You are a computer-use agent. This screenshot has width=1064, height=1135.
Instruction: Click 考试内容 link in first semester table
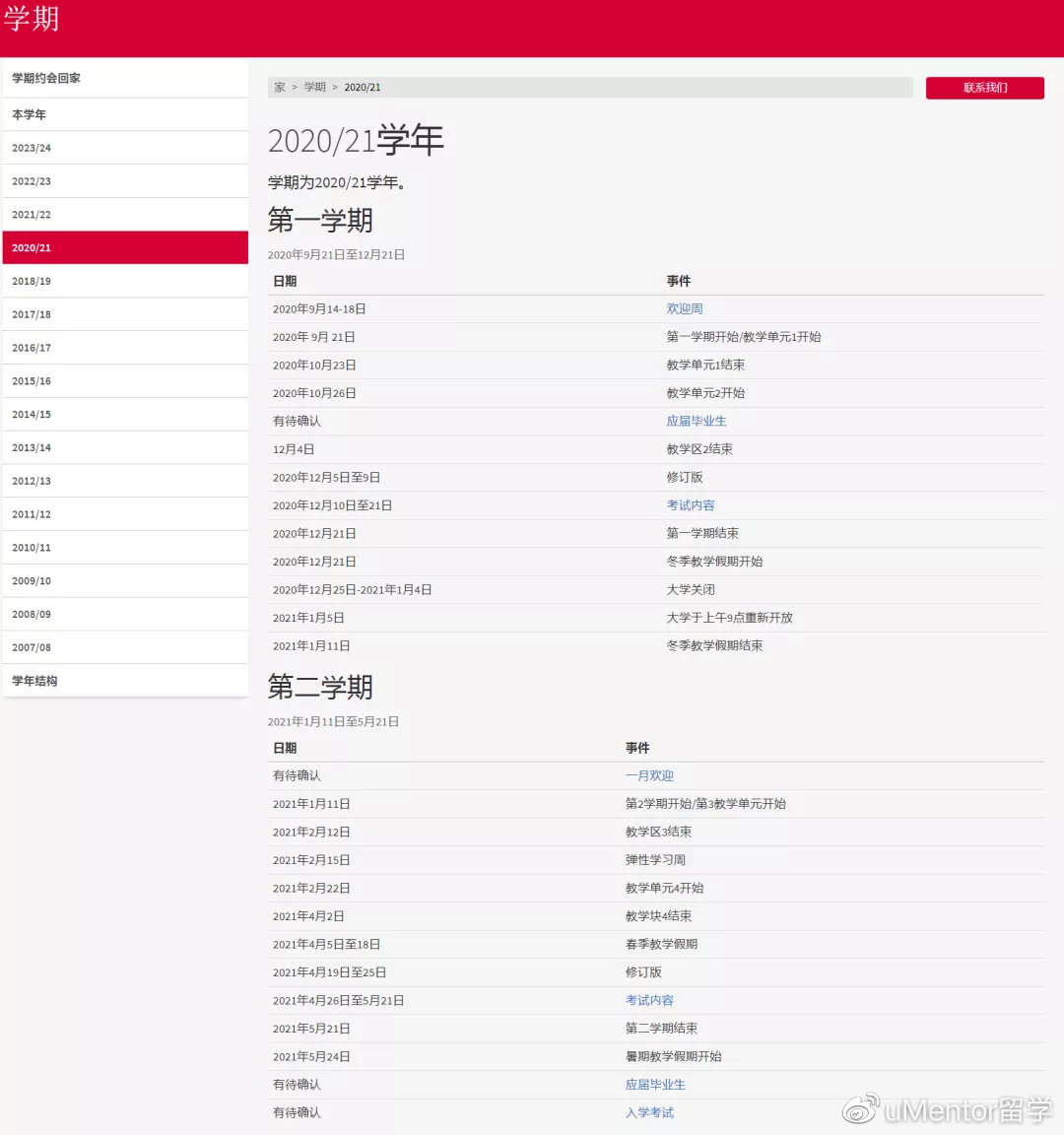coord(690,505)
